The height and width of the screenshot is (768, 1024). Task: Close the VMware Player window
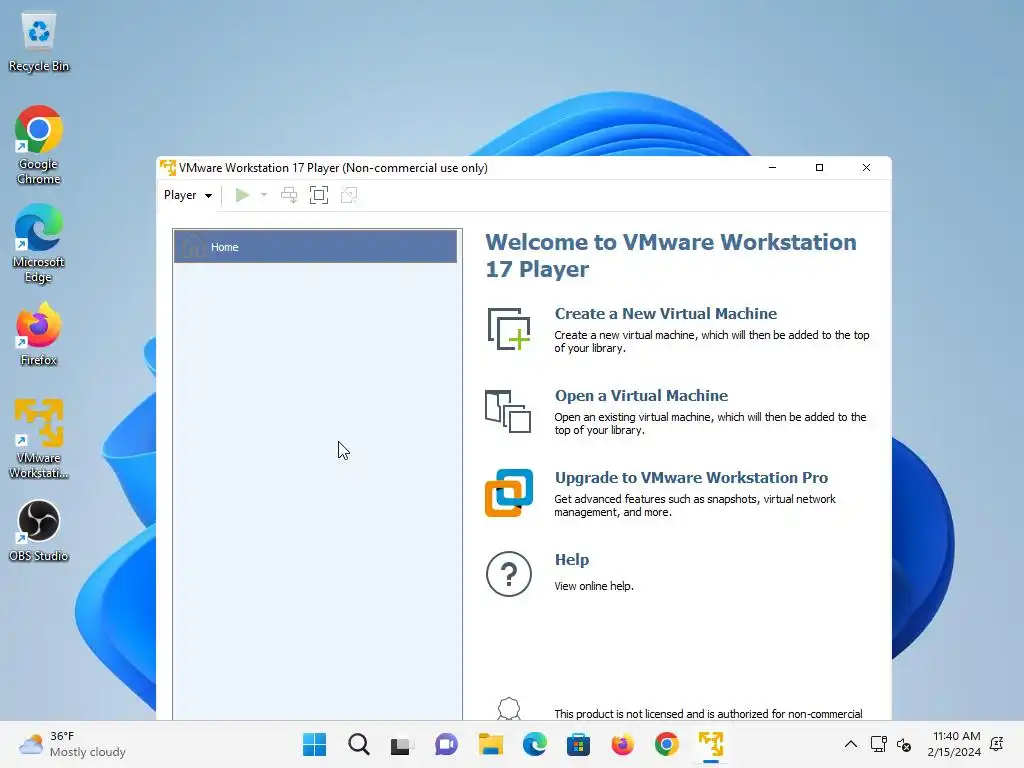pyautogui.click(x=867, y=168)
